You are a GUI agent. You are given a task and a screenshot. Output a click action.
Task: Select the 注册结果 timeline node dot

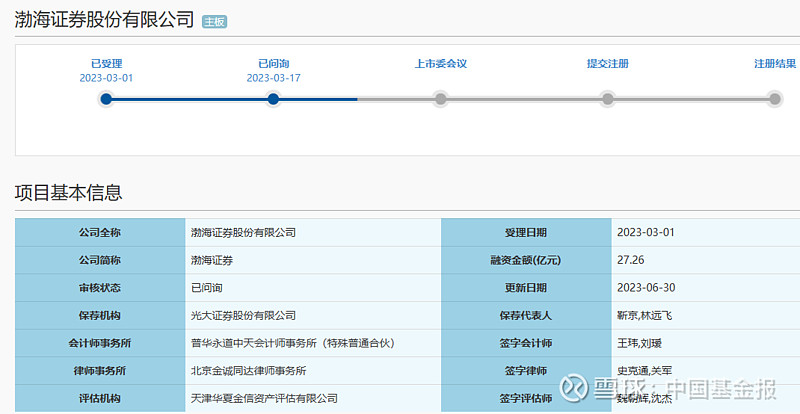[x=775, y=99]
